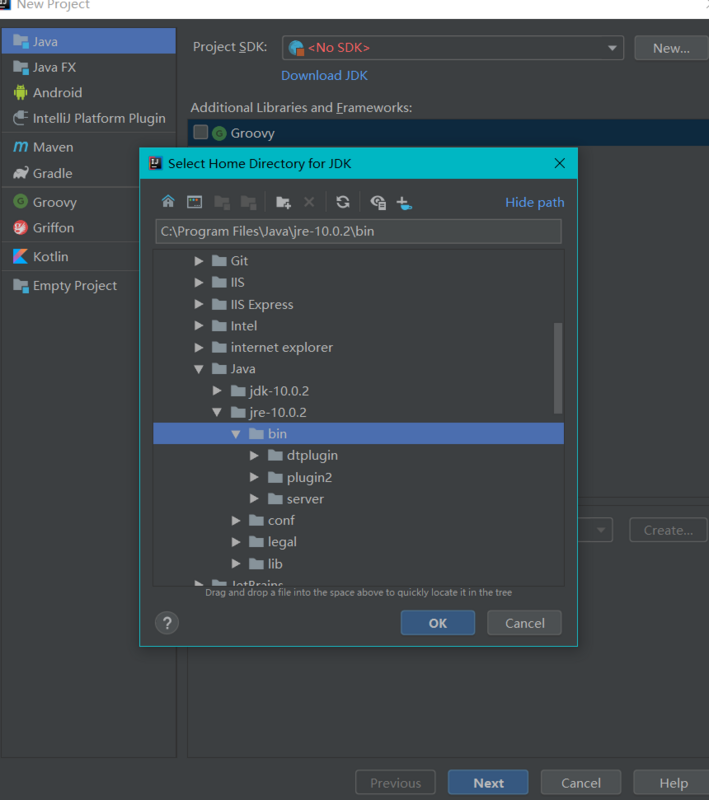Open Help in New Project wizard

tap(673, 783)
